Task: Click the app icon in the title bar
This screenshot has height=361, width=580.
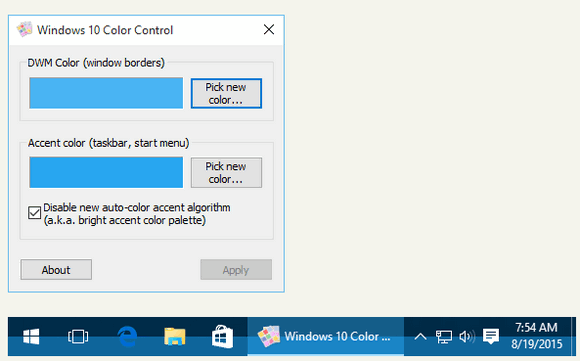Action: (24, 30)
